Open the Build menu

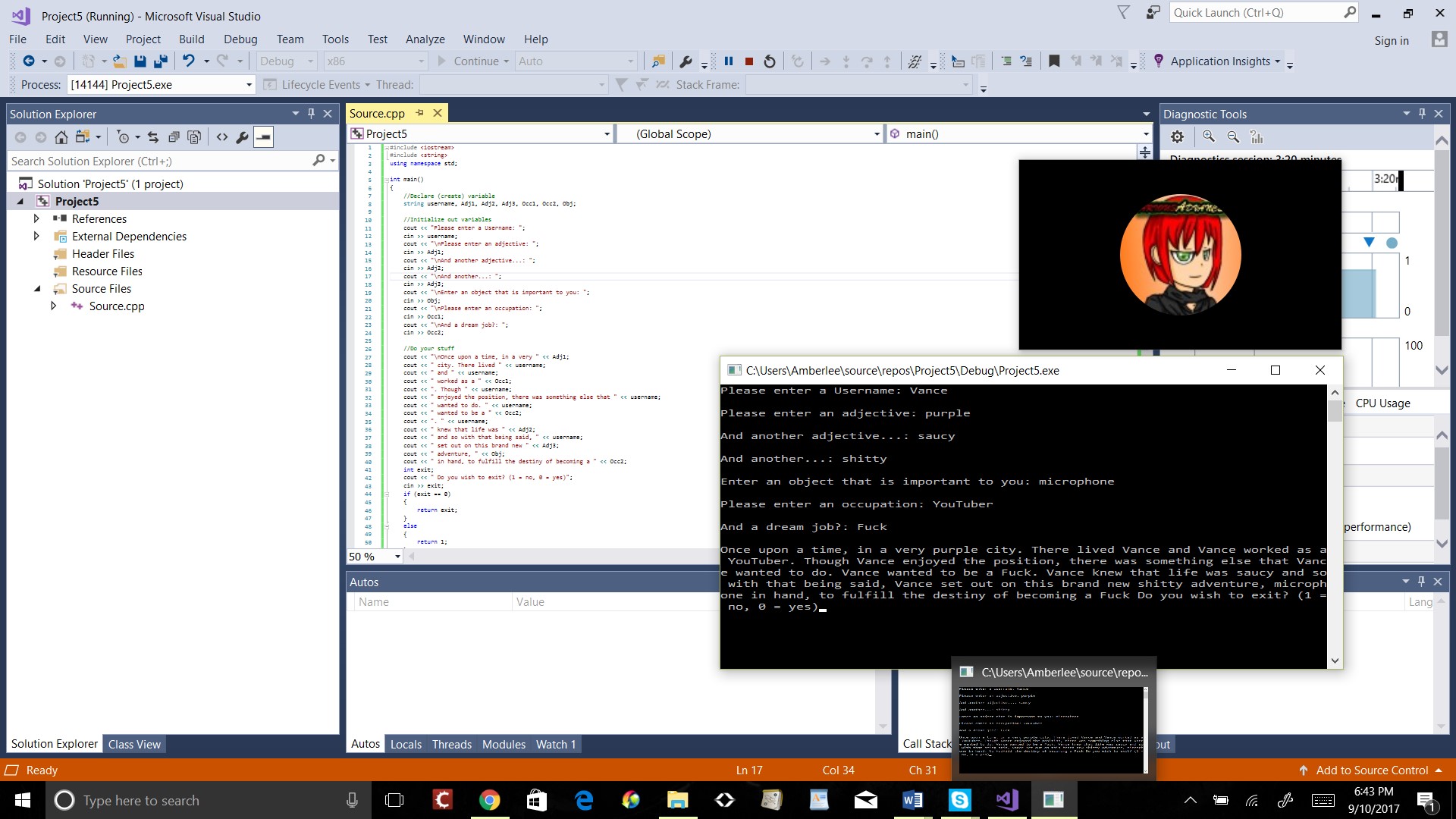pos(191,39)
